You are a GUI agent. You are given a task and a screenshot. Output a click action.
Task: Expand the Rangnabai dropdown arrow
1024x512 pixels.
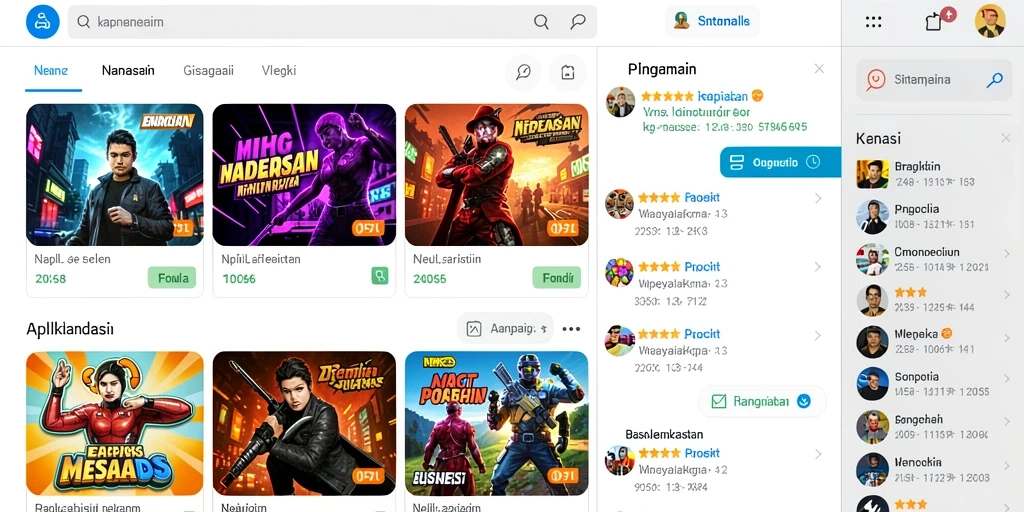804,401
